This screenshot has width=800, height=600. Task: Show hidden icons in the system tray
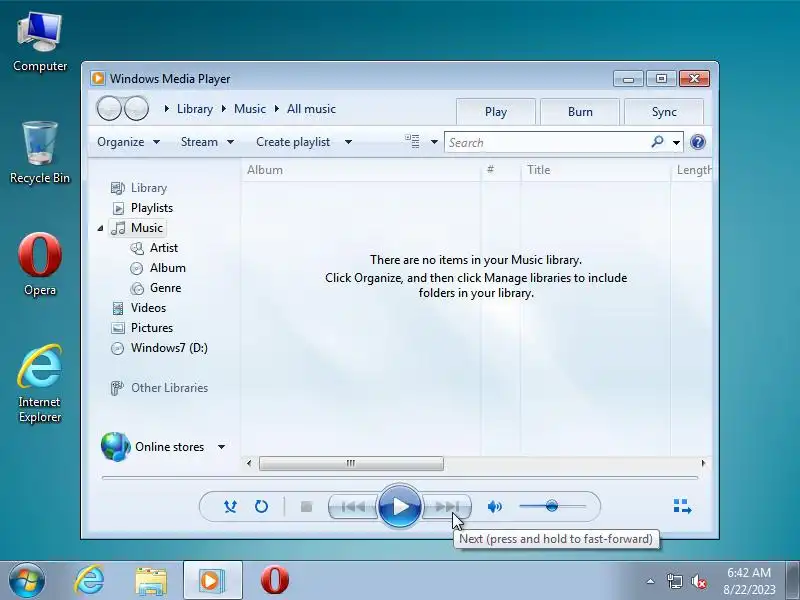click(x=651, y=581)
